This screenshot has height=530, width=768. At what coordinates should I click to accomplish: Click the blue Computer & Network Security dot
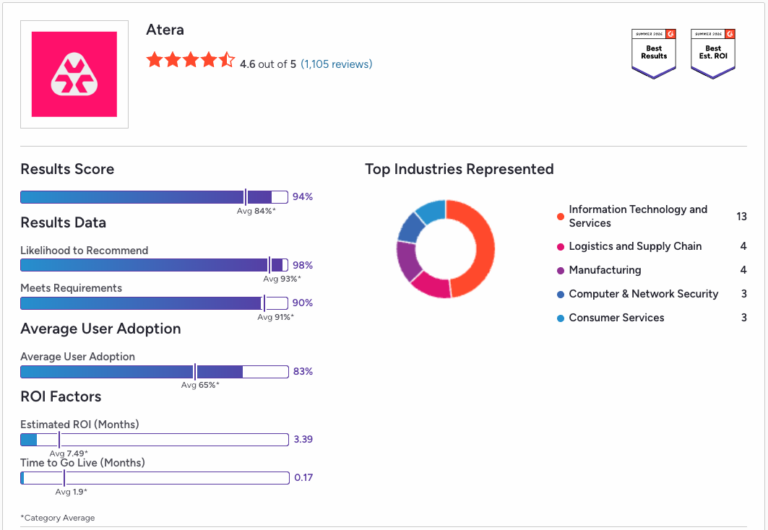click(560, 294)
